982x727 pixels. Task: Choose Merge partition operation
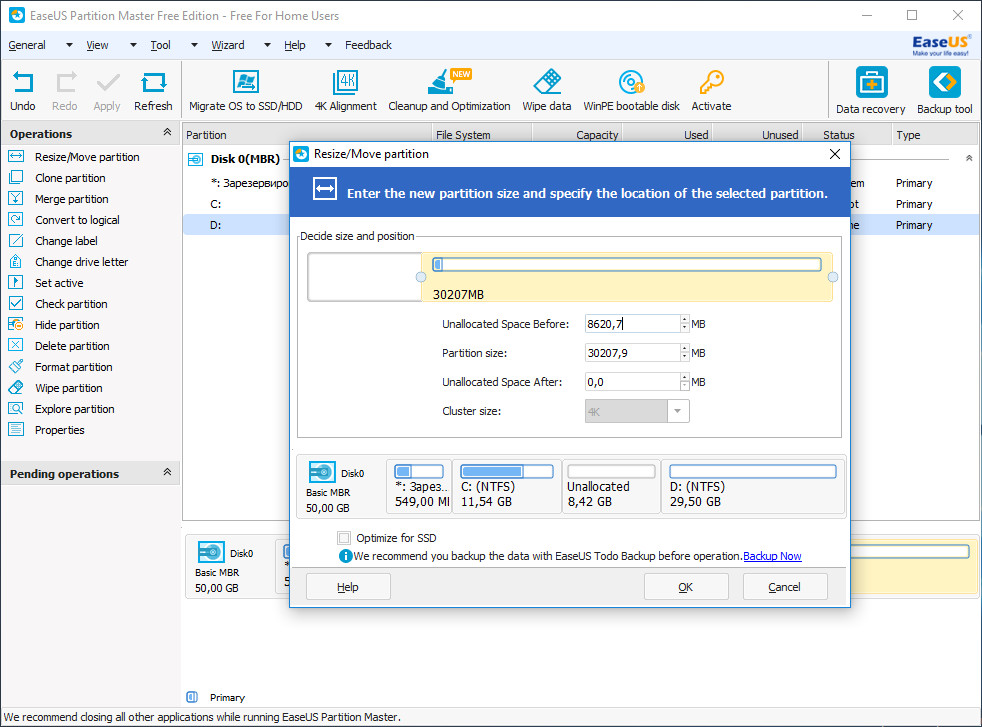pyautogui.click(x=71, y=199)
